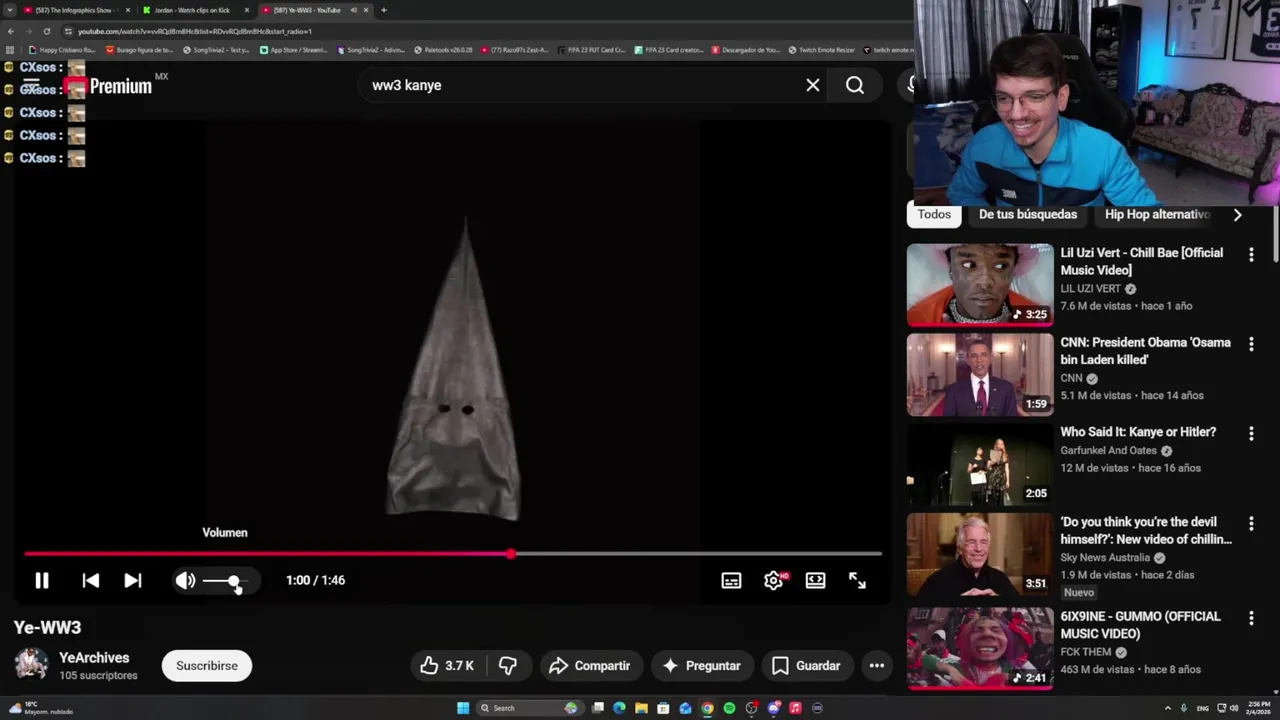Pause the video with the pause button
This screenshot has width=1280, height=720.
tap(42, 580)
